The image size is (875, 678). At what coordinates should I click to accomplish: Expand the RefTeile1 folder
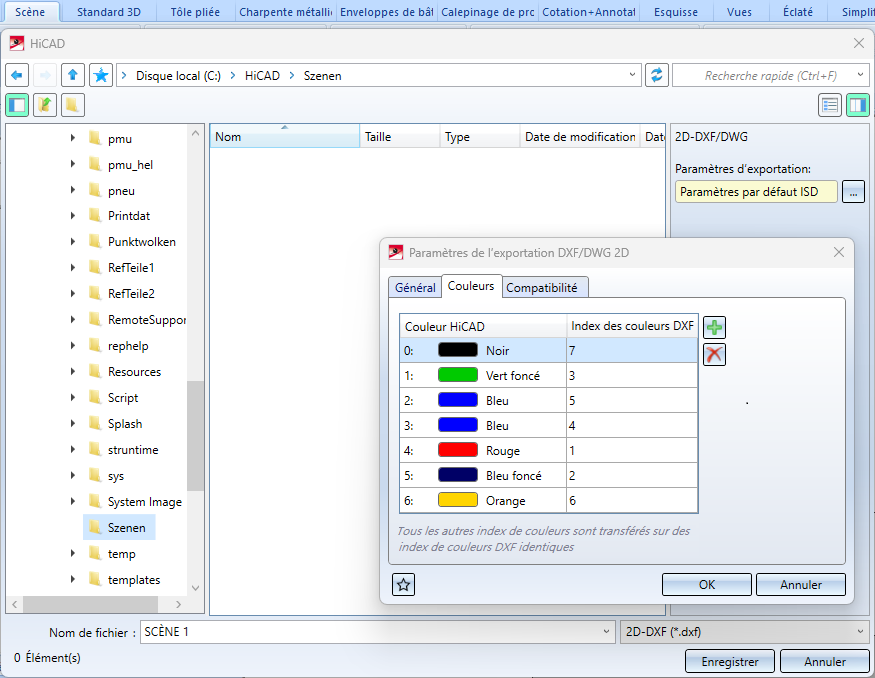73,267
